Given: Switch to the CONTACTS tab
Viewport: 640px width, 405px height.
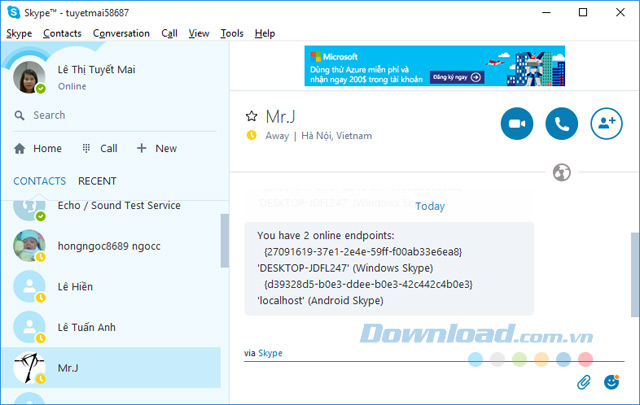Looking at the screenshot, I should click(39, 181).
